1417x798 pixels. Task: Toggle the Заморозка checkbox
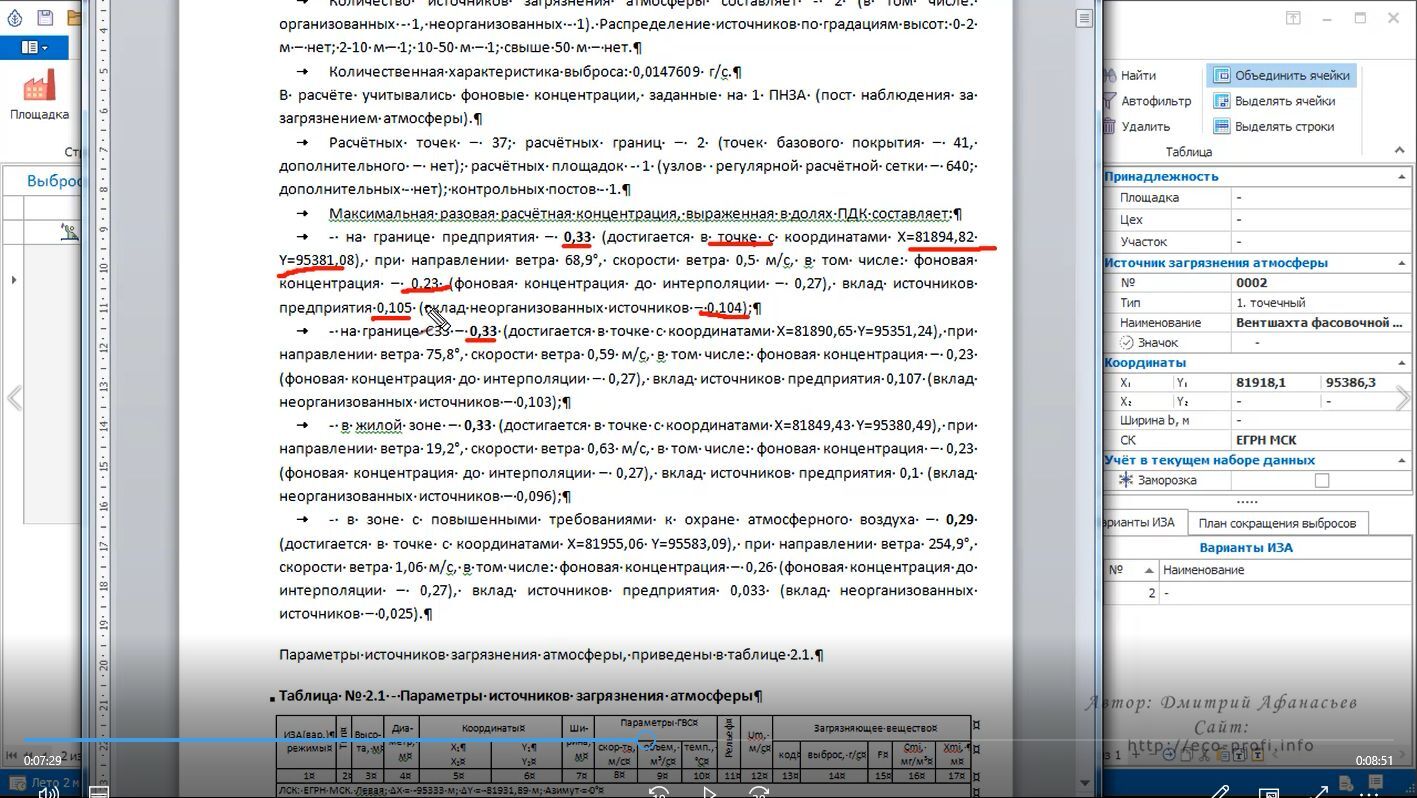pos(1322,481)
